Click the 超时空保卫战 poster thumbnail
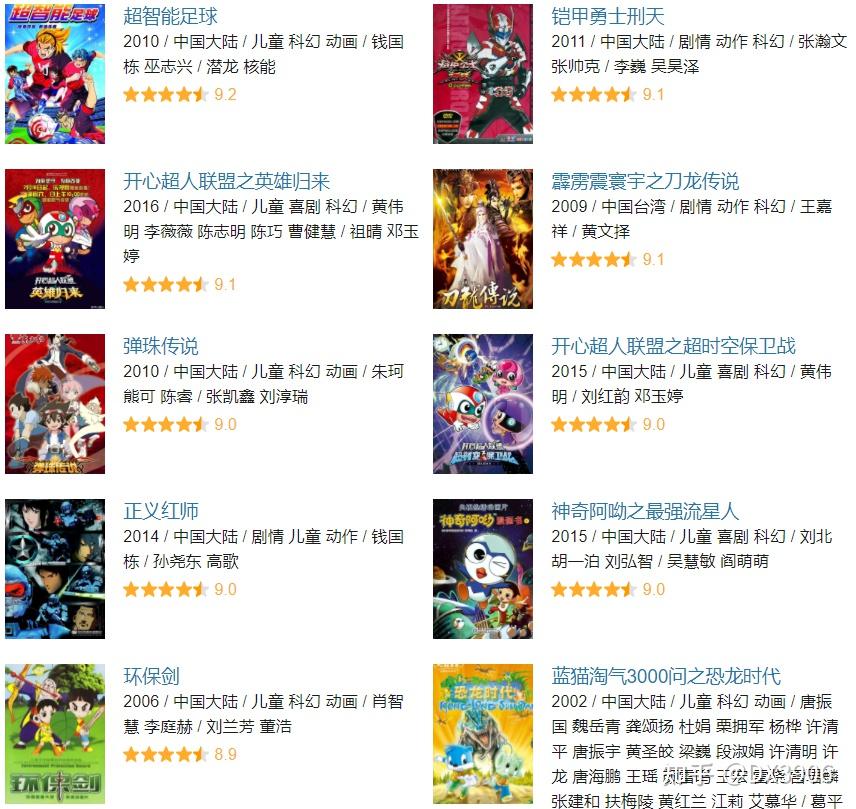The width and height of the screenshot is (856, 809). pos(483,404)
